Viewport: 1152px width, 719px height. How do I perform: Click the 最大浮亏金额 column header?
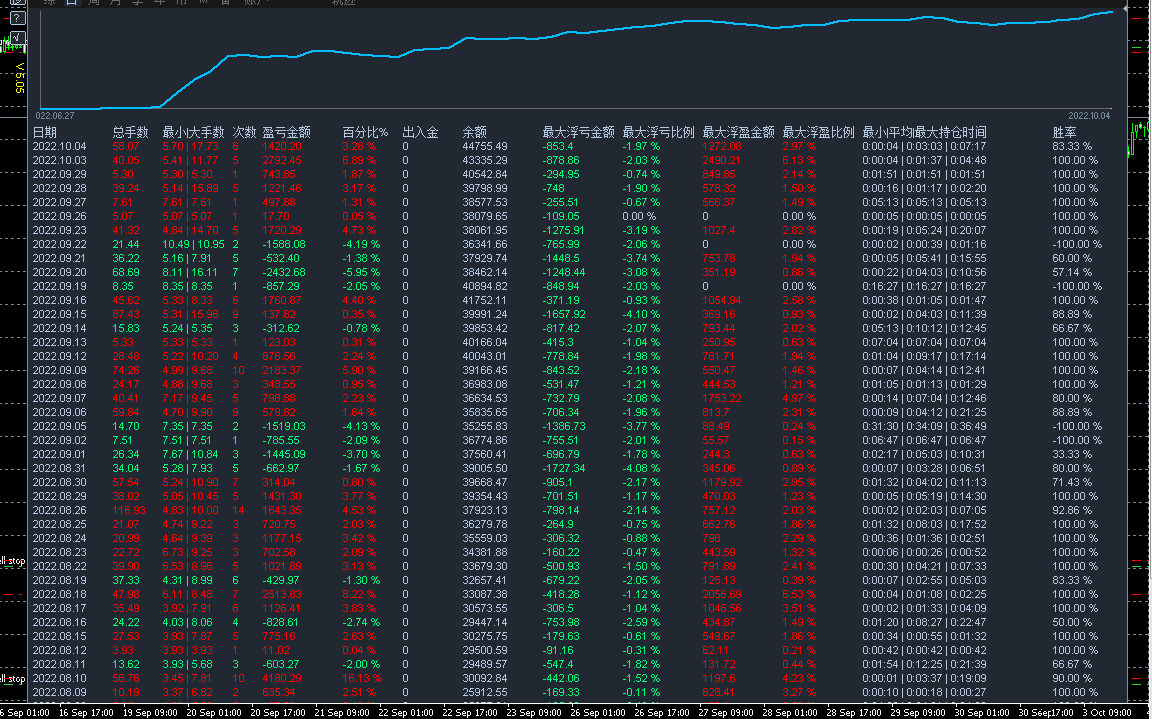(578, 132)
